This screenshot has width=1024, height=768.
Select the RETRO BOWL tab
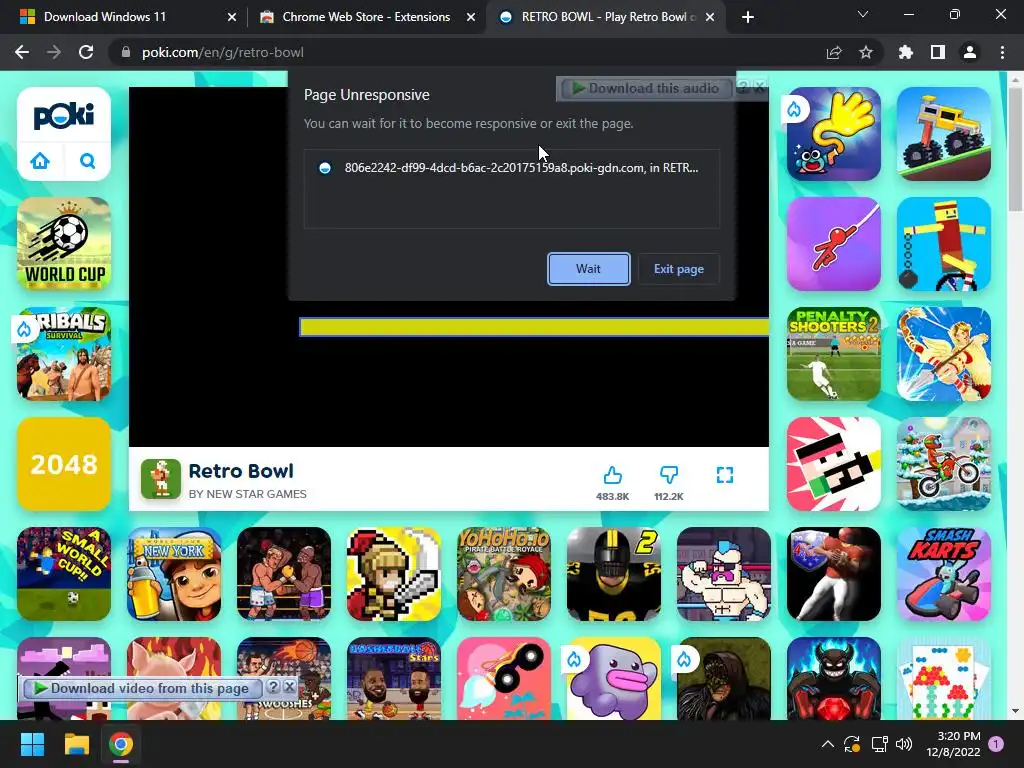[607, 17]
